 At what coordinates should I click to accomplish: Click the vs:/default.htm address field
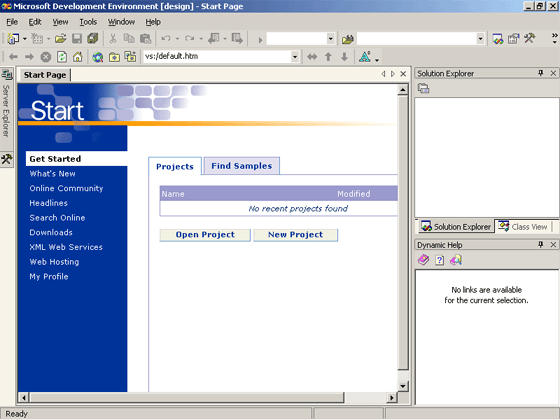point(217,56)
